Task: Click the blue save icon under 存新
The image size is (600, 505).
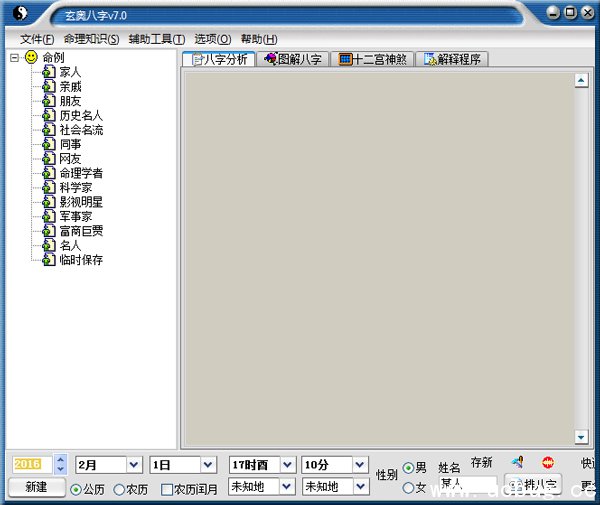Action: point(517,462)
